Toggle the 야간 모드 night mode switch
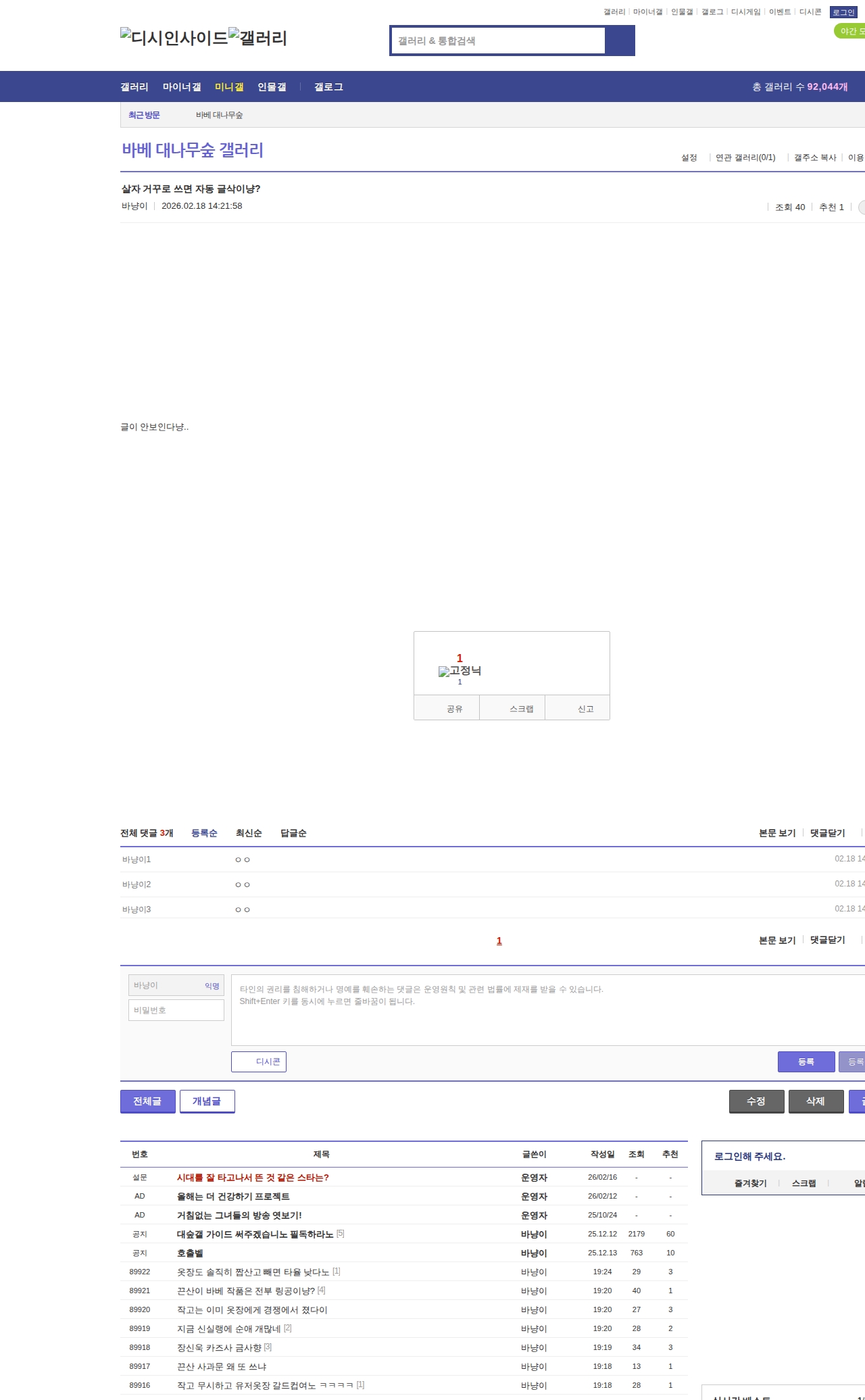The width and height of the screenshot is (865, 1400). pos(850,31)
